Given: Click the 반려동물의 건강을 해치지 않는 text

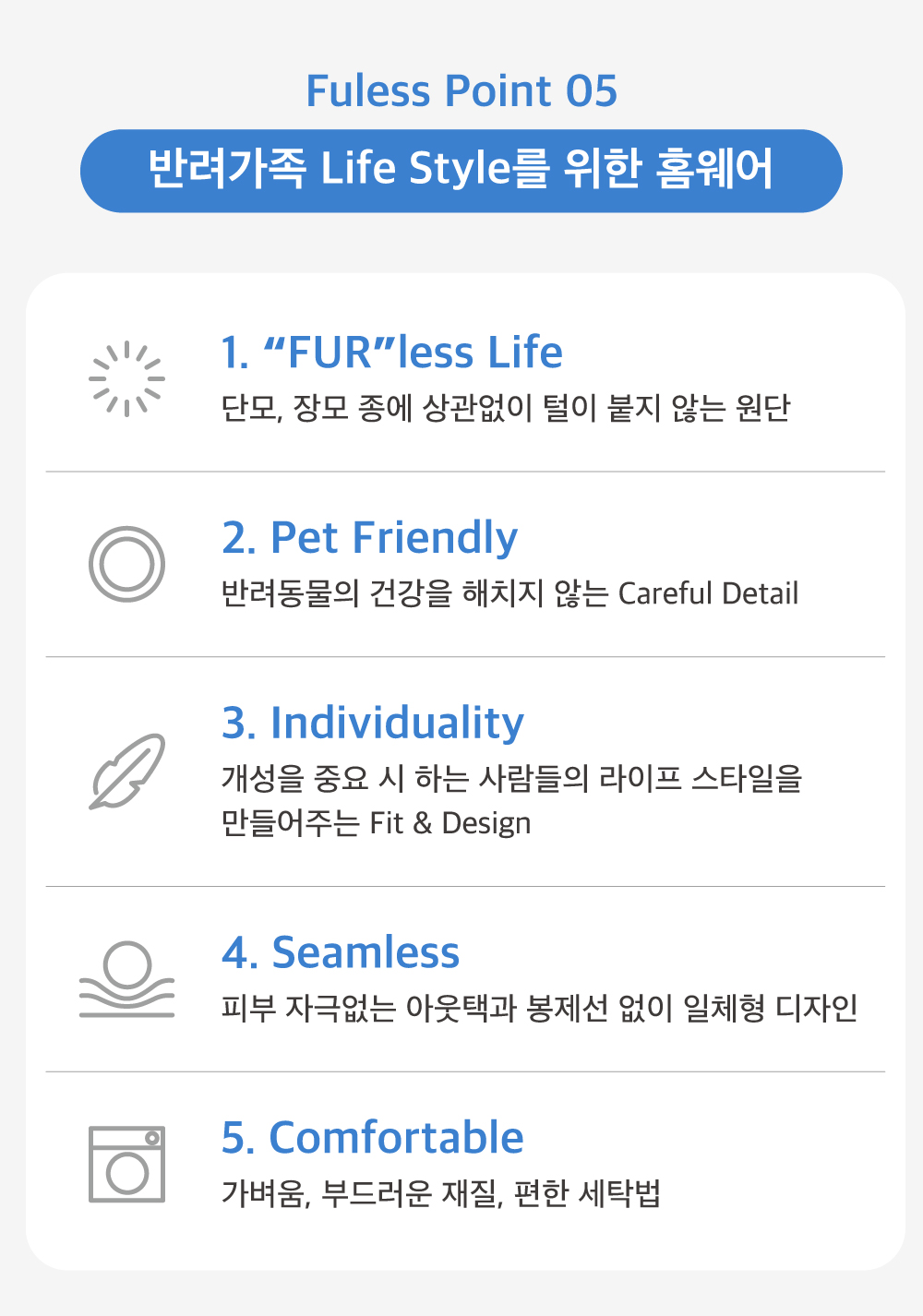Looking at the screenshot, I should click(414, 593).
